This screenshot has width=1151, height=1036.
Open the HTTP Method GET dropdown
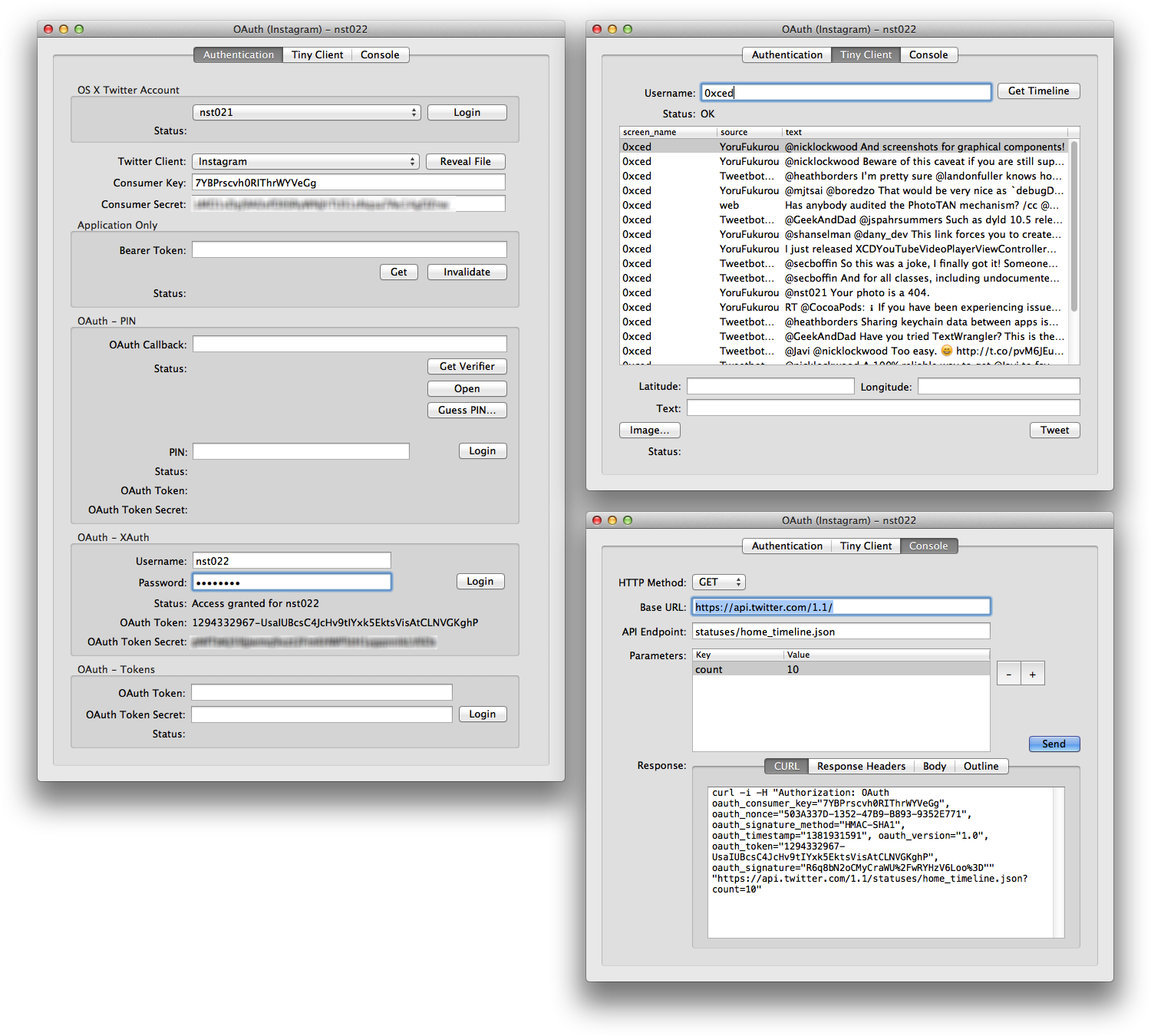tap(718, 582)
